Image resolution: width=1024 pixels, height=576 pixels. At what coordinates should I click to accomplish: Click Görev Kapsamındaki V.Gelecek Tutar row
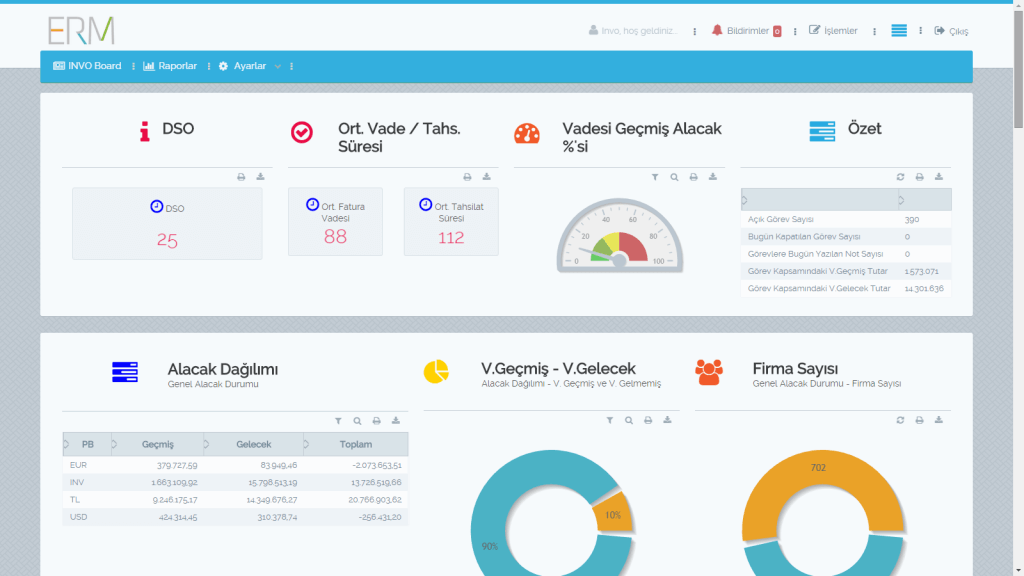(x=846, y=288)
